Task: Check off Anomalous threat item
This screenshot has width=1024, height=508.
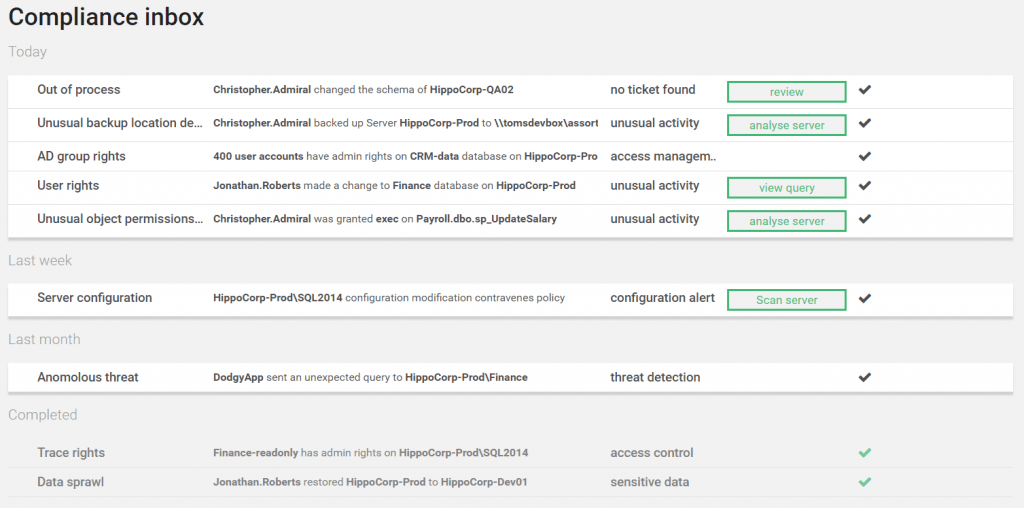Action: point(865,377)
